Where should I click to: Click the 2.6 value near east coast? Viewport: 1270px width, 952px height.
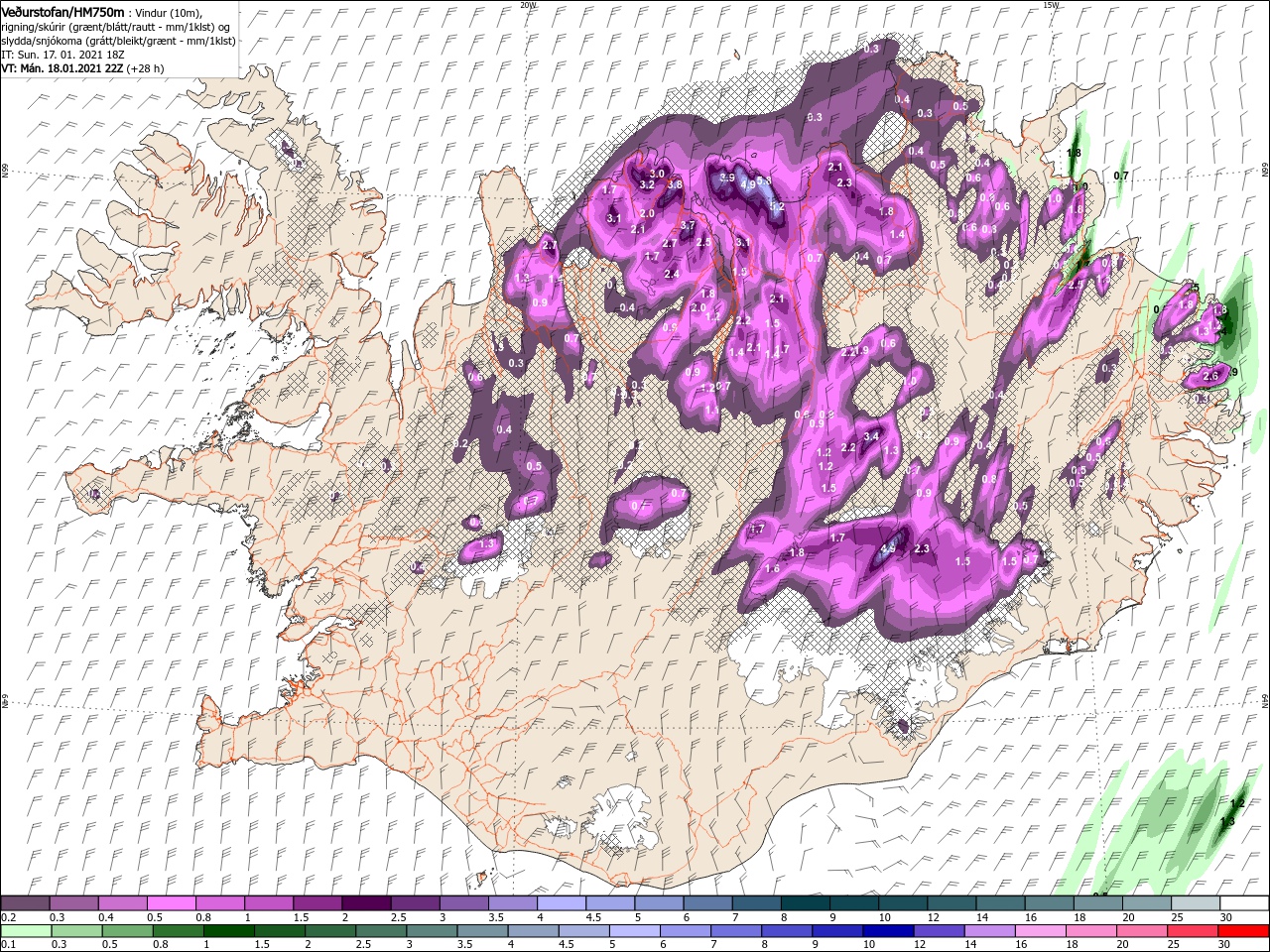1210,376
